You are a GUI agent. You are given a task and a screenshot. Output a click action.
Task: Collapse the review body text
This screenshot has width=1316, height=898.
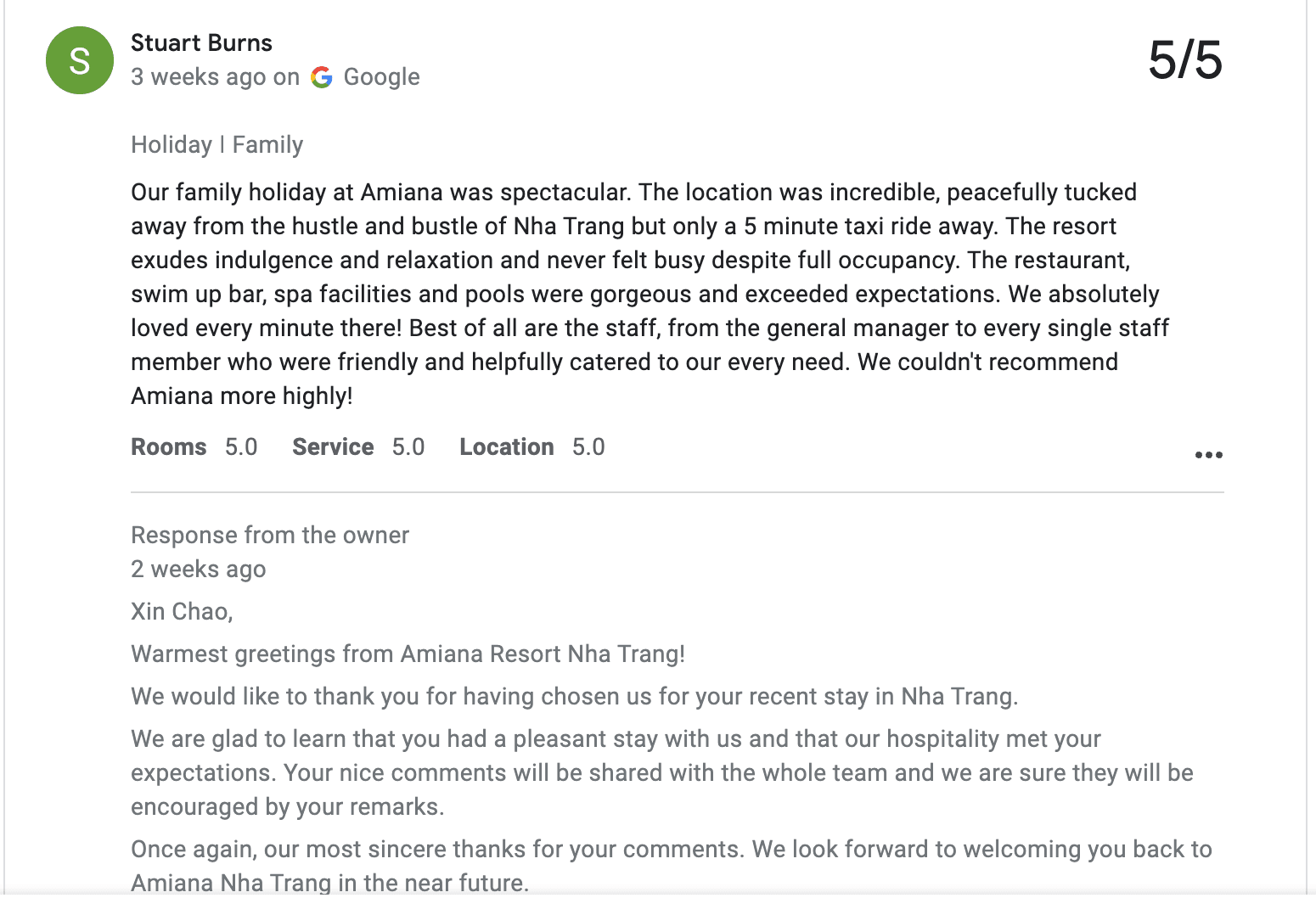(650, 293)
